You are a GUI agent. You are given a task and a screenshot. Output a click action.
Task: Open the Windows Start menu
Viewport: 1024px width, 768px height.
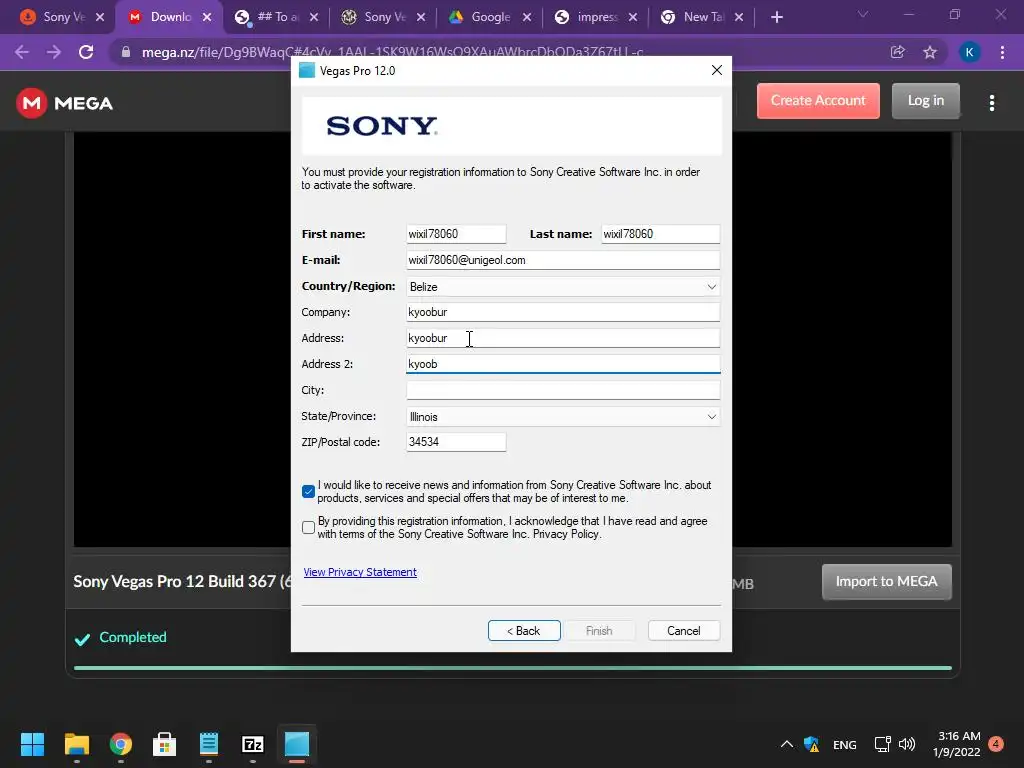(32, 744)
